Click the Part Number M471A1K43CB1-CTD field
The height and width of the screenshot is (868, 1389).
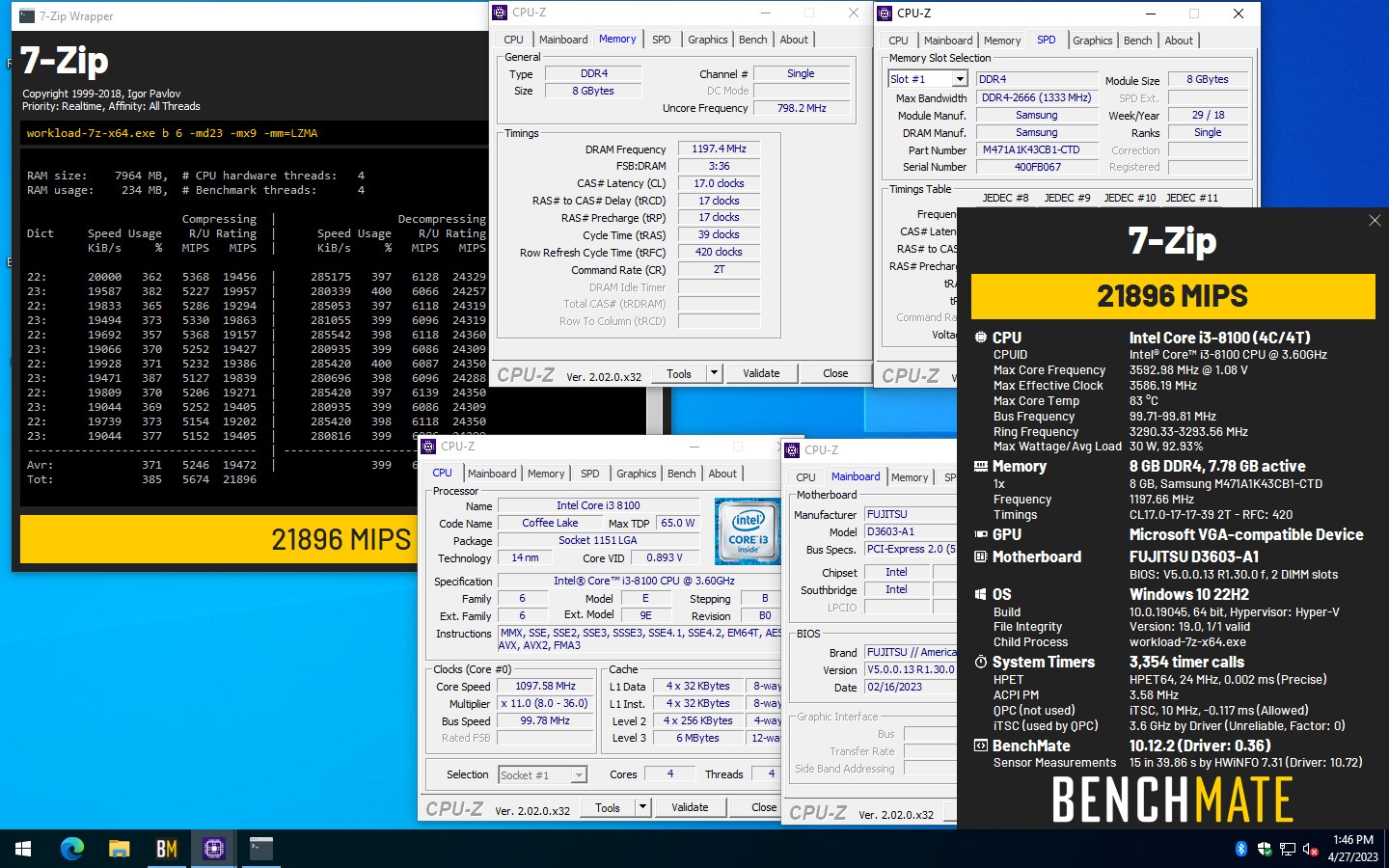tap(1037, 149)
